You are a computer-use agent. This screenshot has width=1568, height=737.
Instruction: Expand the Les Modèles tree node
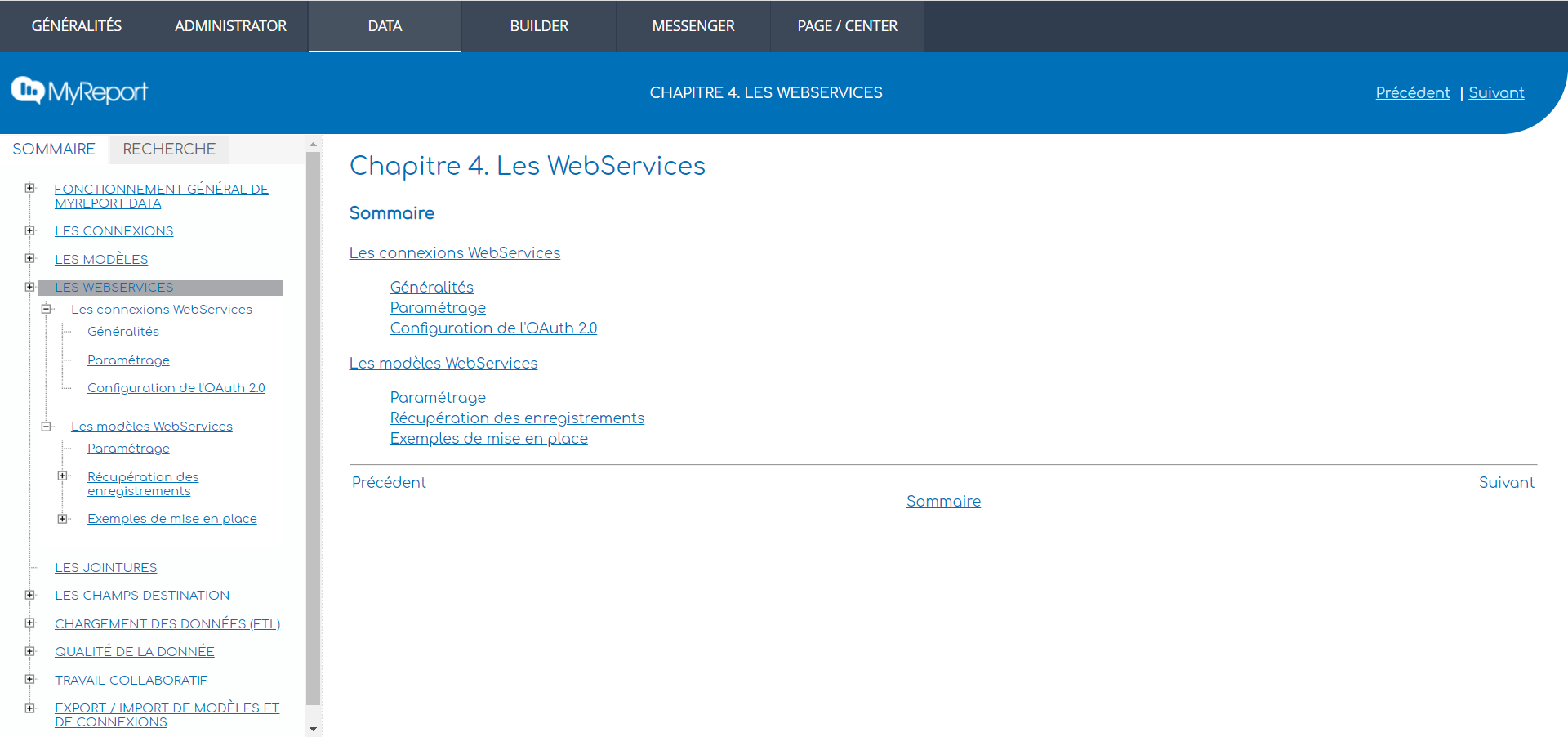point(30,259)
